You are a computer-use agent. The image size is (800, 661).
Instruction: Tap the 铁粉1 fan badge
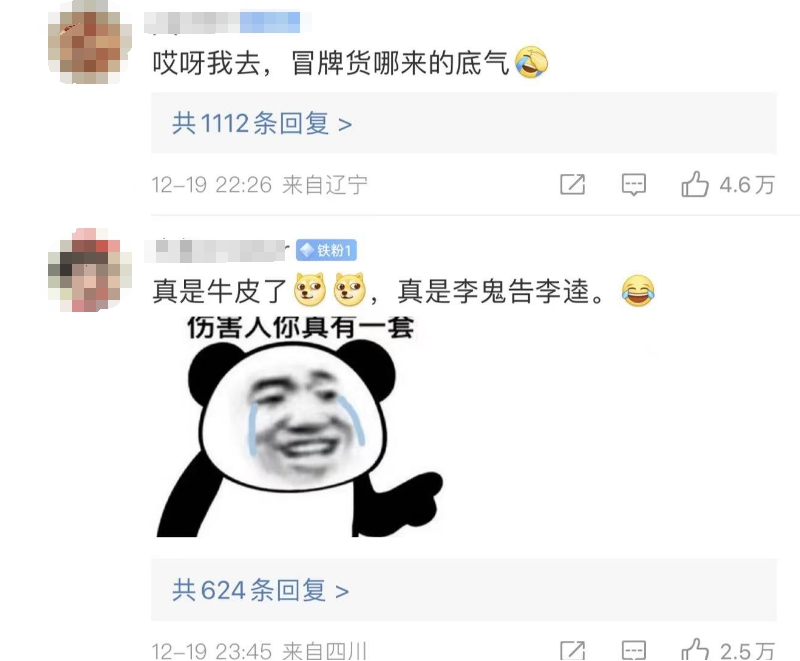[326, 250]
